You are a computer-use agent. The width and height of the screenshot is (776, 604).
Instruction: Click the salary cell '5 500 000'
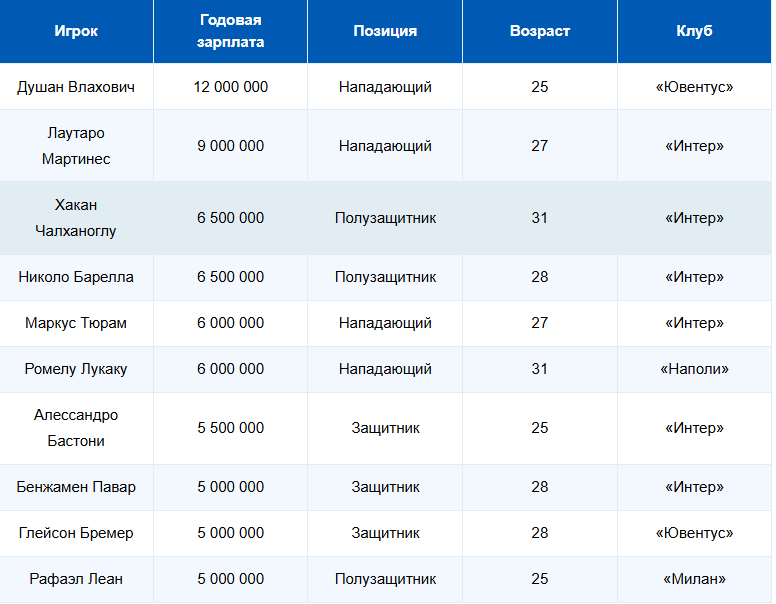click(x=231, y=428)
